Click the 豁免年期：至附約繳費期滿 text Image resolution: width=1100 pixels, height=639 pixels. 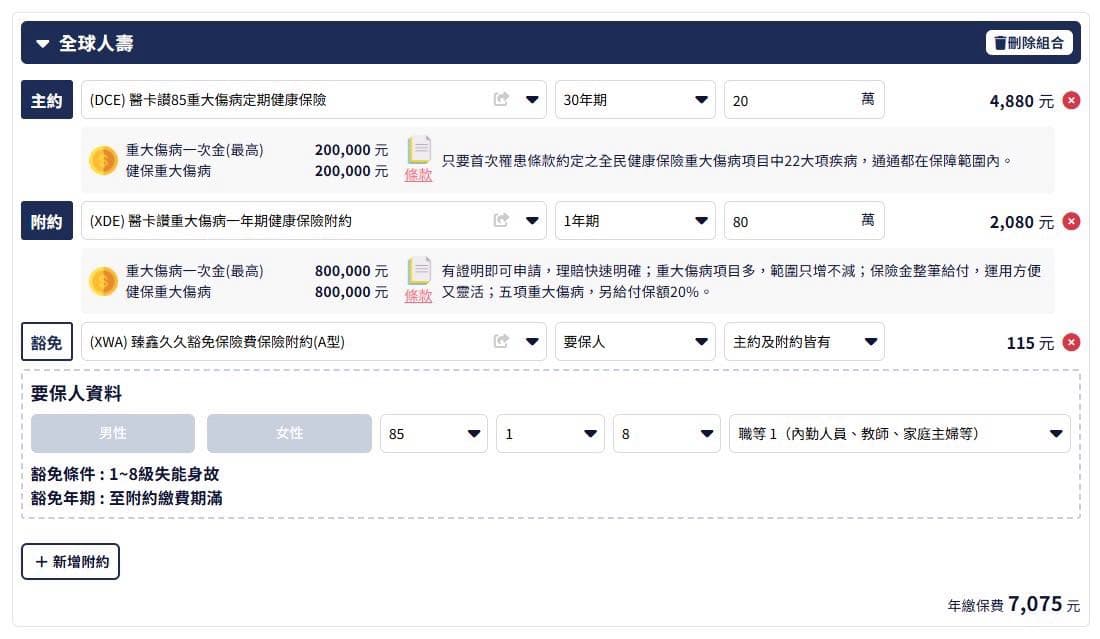[126, 498]
